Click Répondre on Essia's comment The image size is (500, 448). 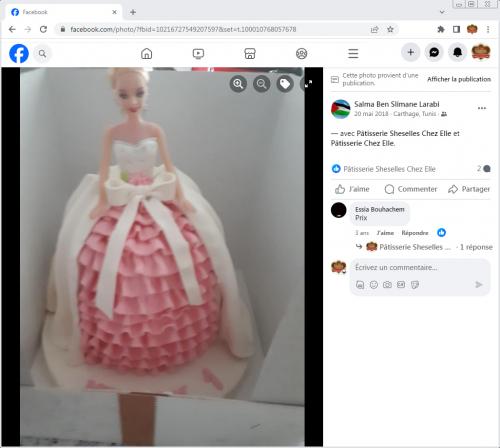415,233
